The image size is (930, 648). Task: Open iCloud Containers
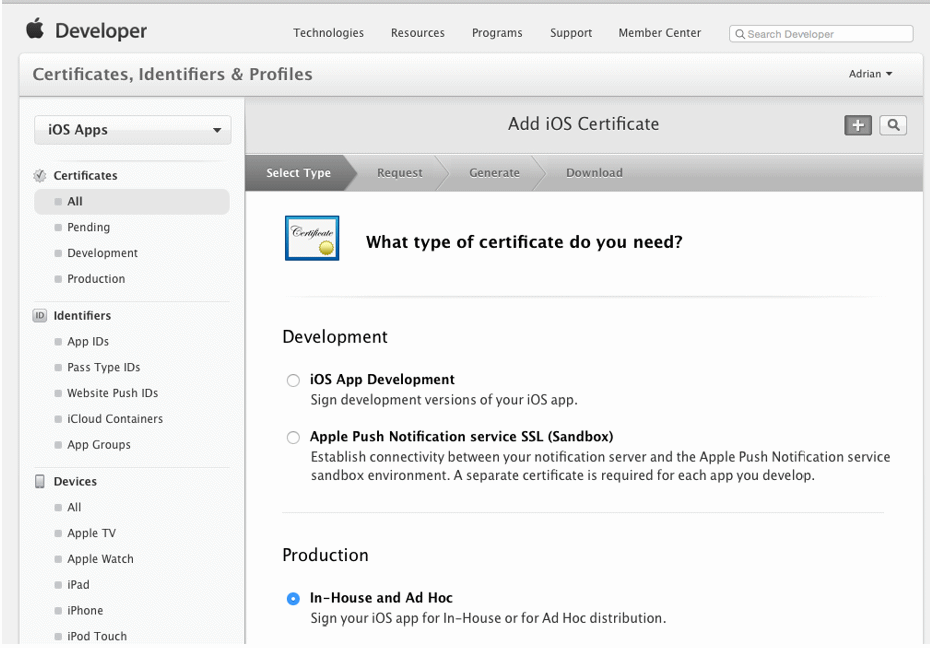115,419
